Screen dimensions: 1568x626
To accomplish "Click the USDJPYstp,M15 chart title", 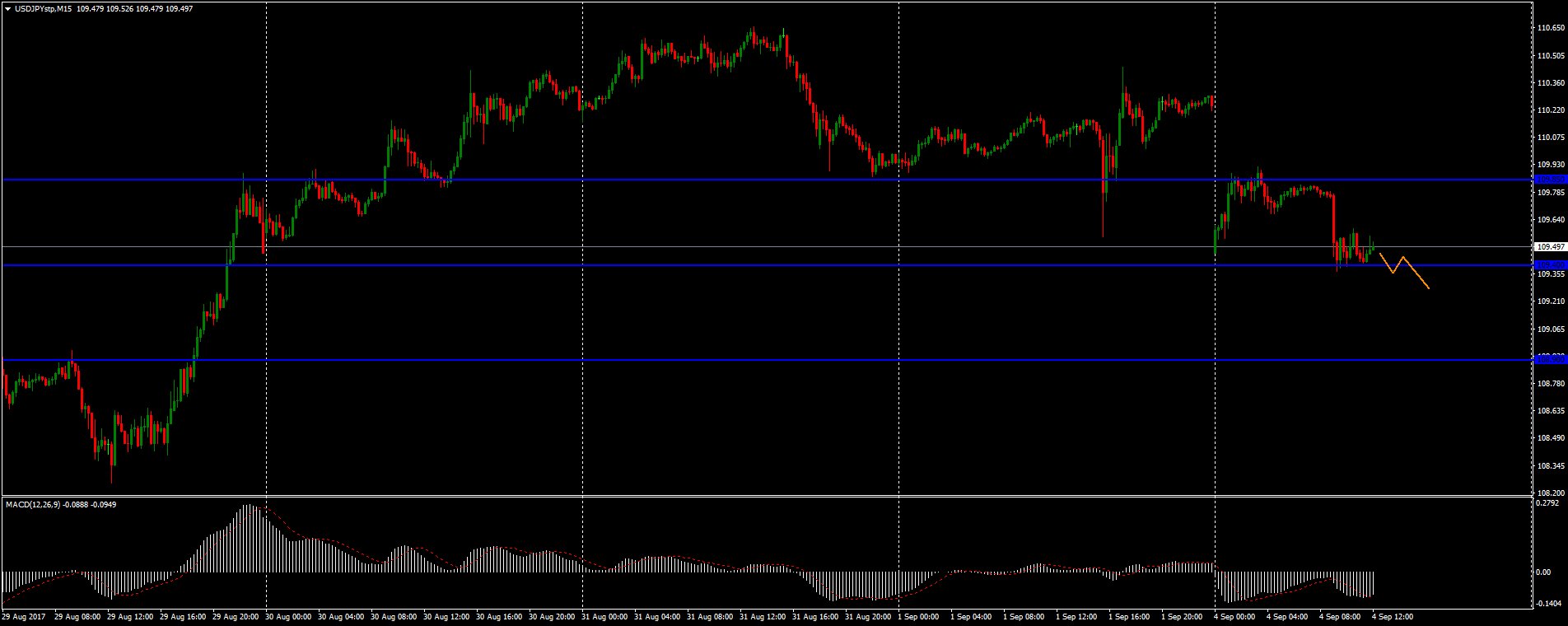I will [x=43, y=8].
